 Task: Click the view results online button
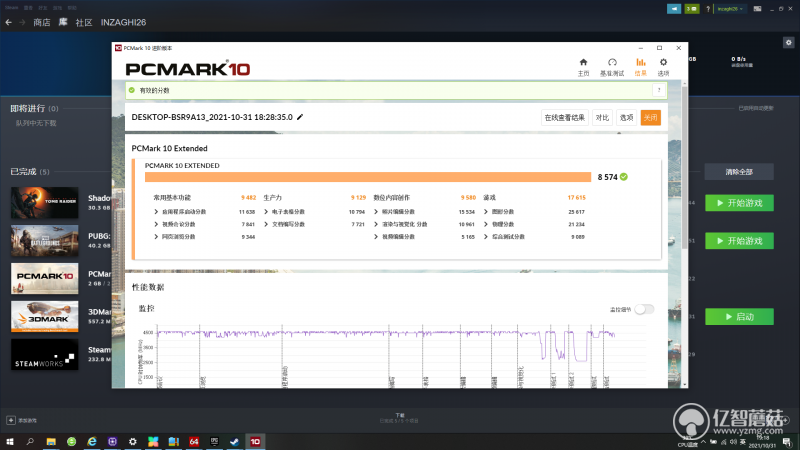[564, 117]
